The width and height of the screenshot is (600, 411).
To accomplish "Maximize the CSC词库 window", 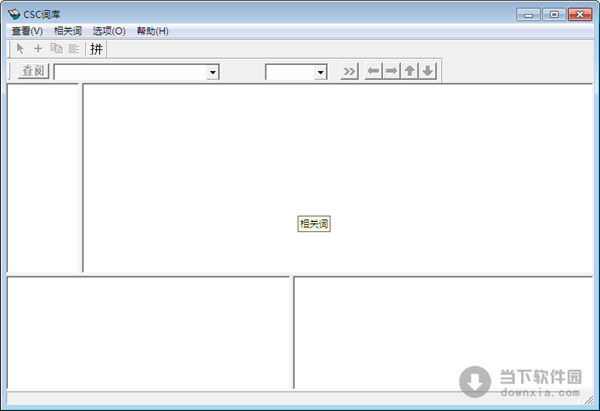I will click(554, 15).
